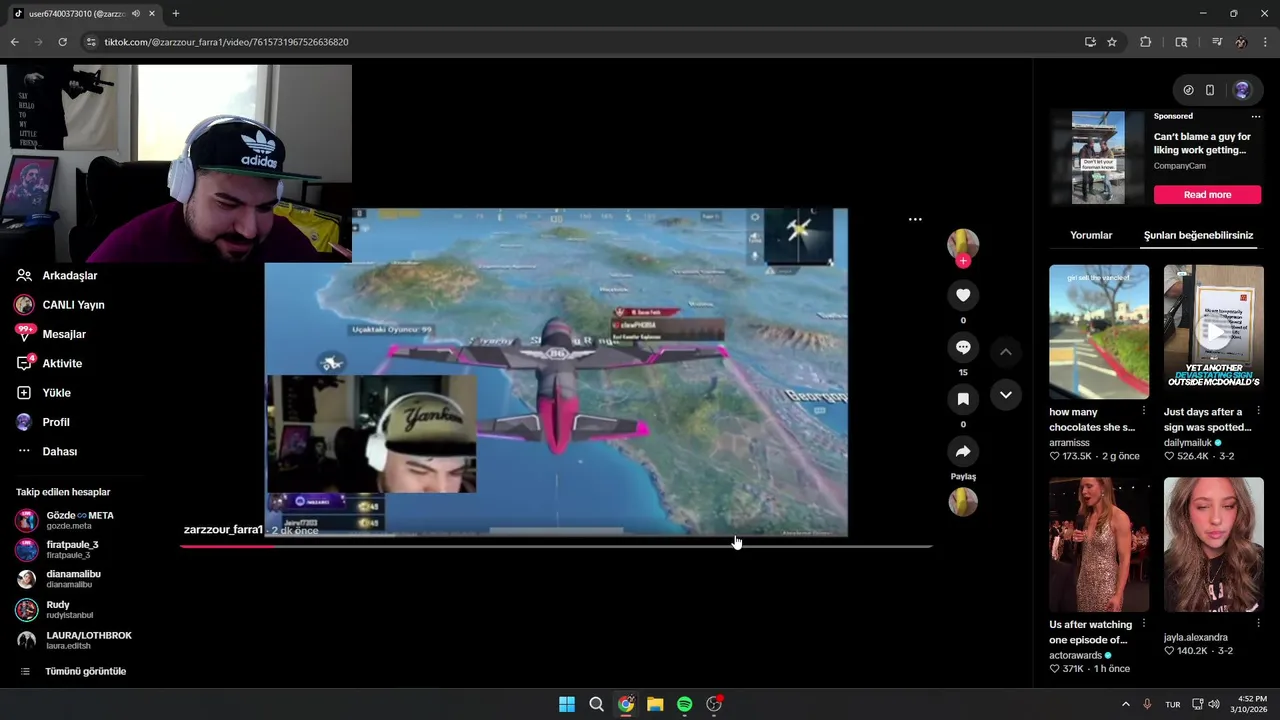This screenshot has height=720, width=1280.
Task: Open CANLI Yayın in the sidebar
Action: pyautogui.click(x=60, y=304)
